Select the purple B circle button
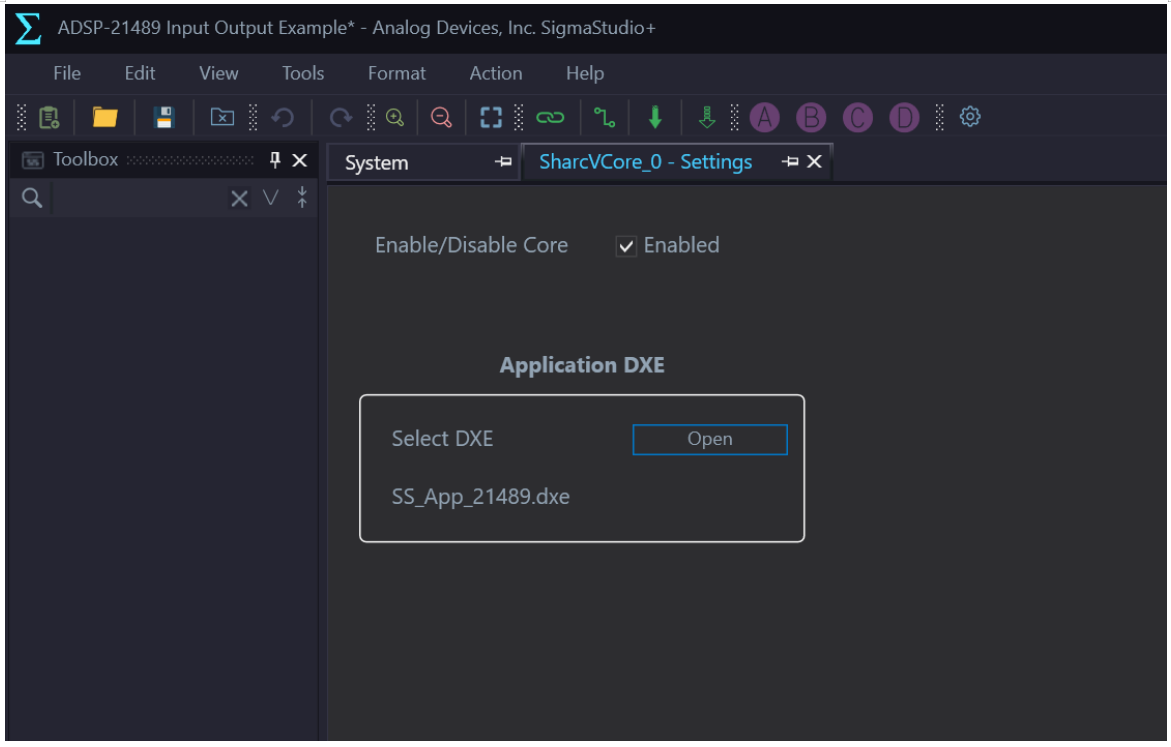 tap(811, 117)
